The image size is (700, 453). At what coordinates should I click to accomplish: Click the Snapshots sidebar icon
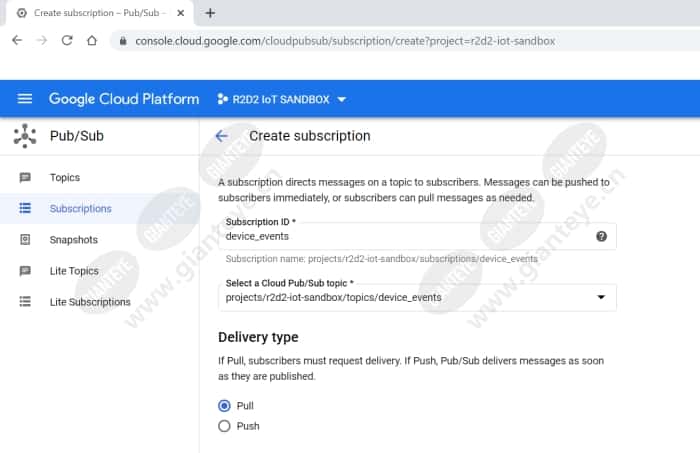coord(25,240)
